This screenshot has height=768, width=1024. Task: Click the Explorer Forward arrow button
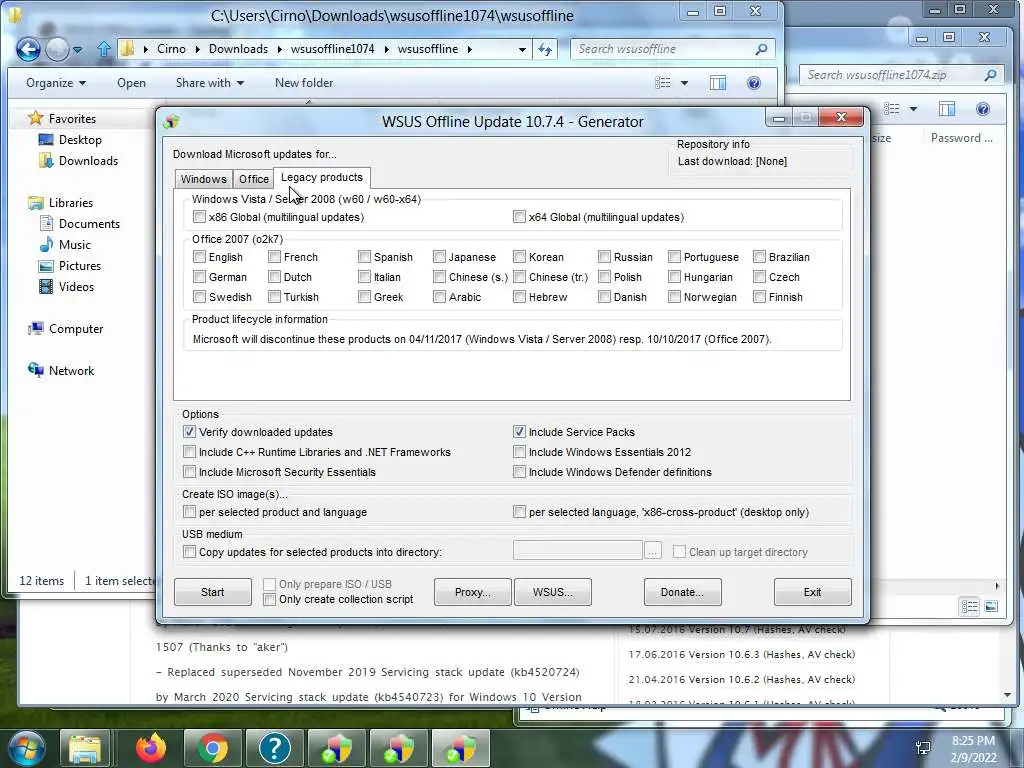[57, 49]
